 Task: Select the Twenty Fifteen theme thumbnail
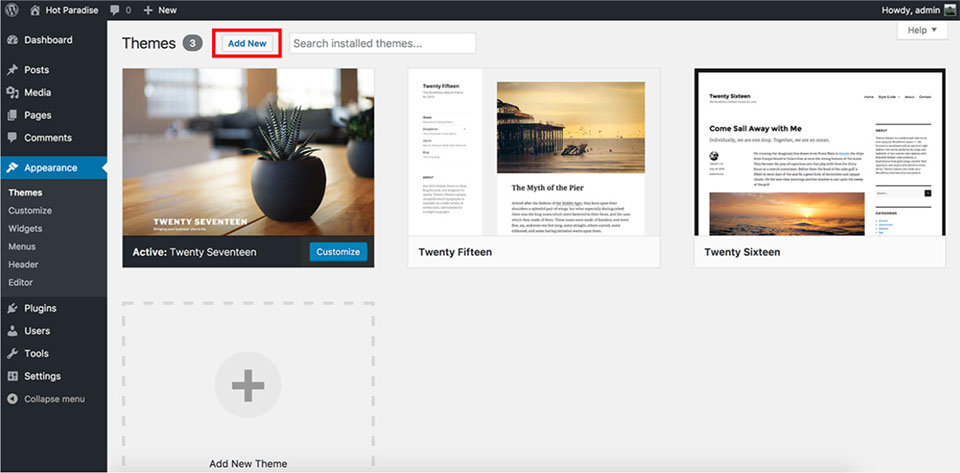[x=534, y=152]
